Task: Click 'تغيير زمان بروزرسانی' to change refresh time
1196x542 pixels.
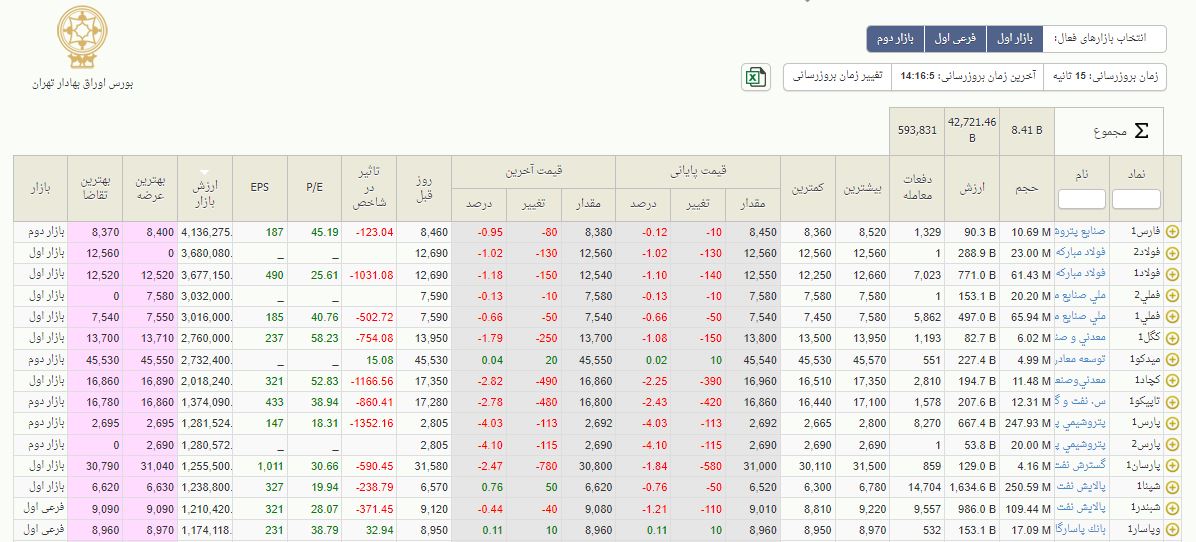Action: [x=838, y=77]
